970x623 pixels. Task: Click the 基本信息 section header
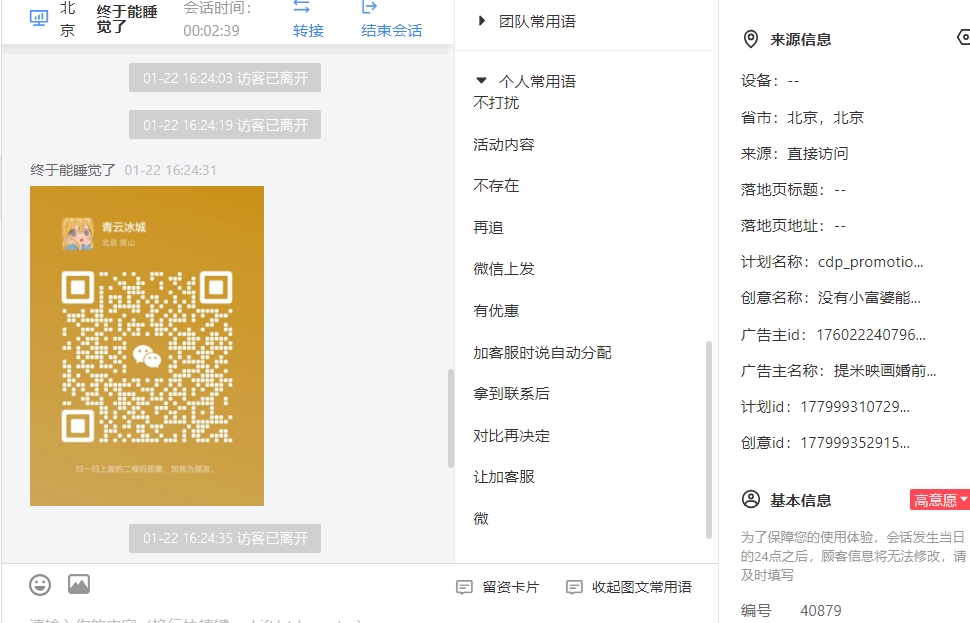(x=800, y=500)
